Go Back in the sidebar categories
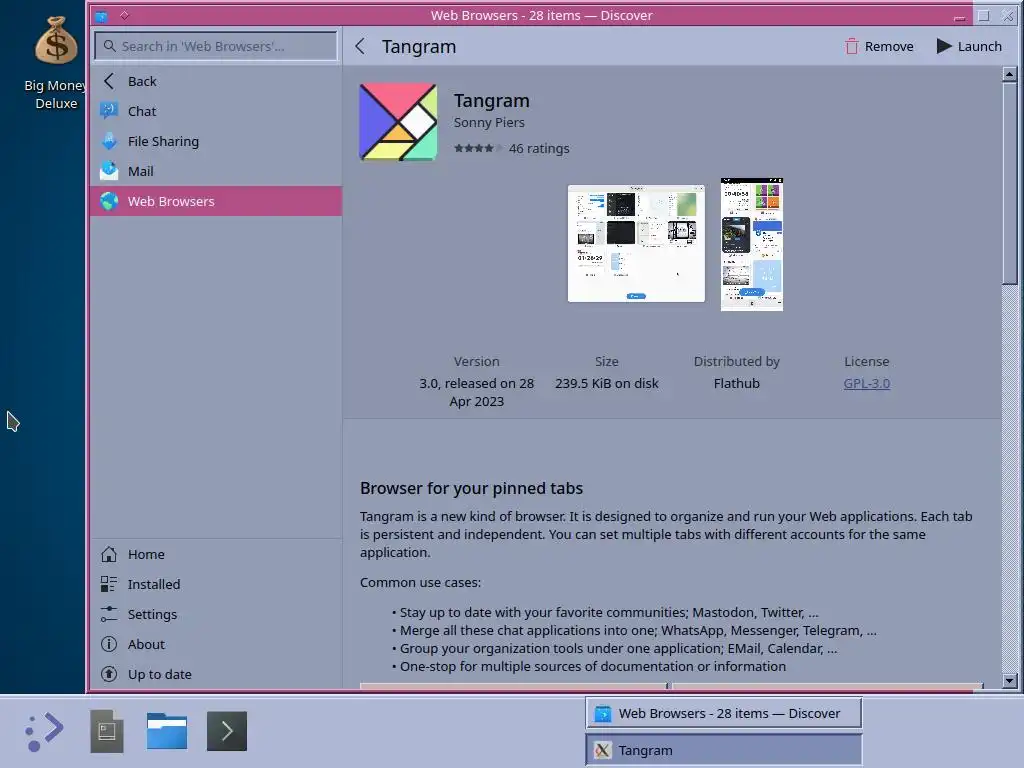This screenshot has width=1024, height=768. click(216, 81)
